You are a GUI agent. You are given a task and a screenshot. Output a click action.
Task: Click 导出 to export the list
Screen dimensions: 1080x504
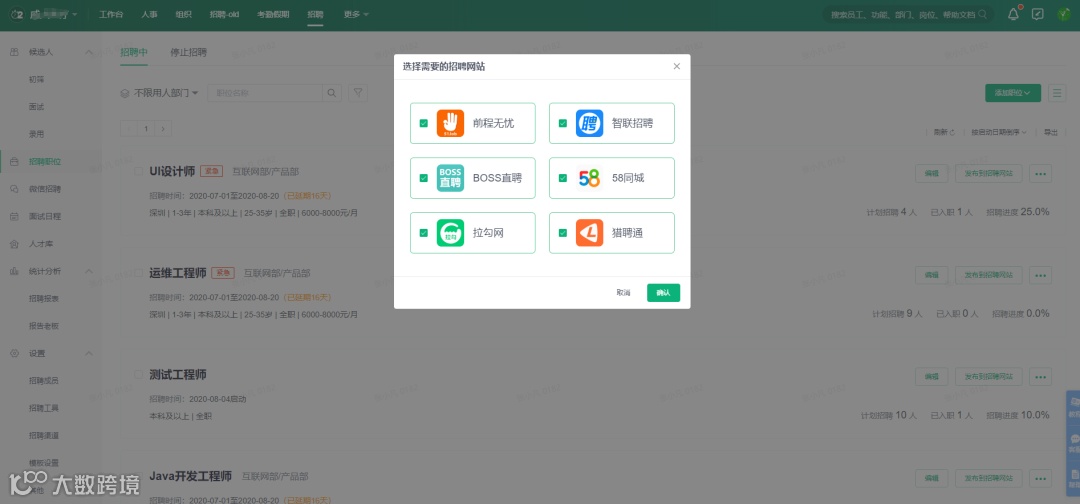pyautogui.click(x=1051, y=132)
